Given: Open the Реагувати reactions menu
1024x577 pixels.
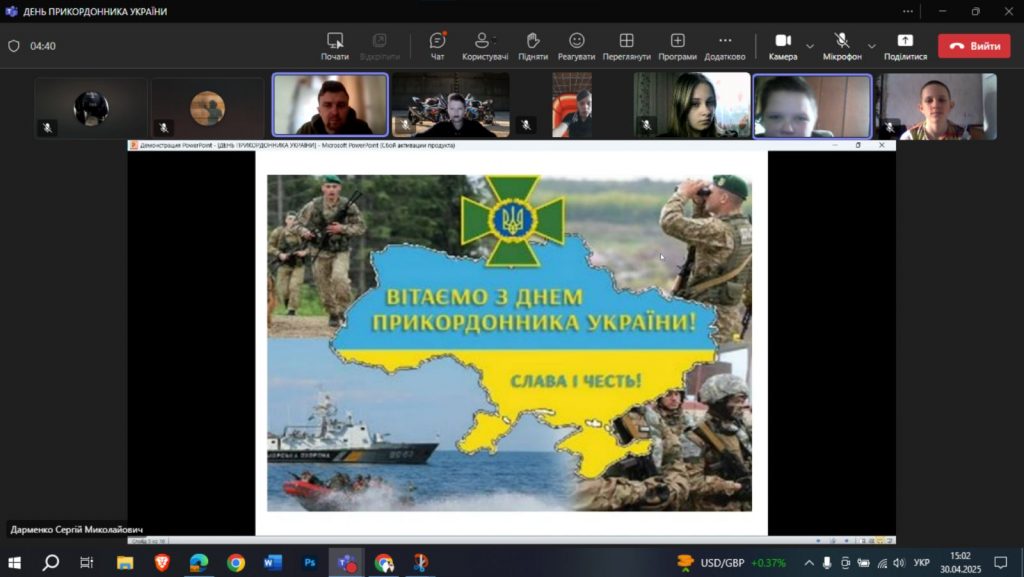Looking at the screenshot, I should click(576, 46).
